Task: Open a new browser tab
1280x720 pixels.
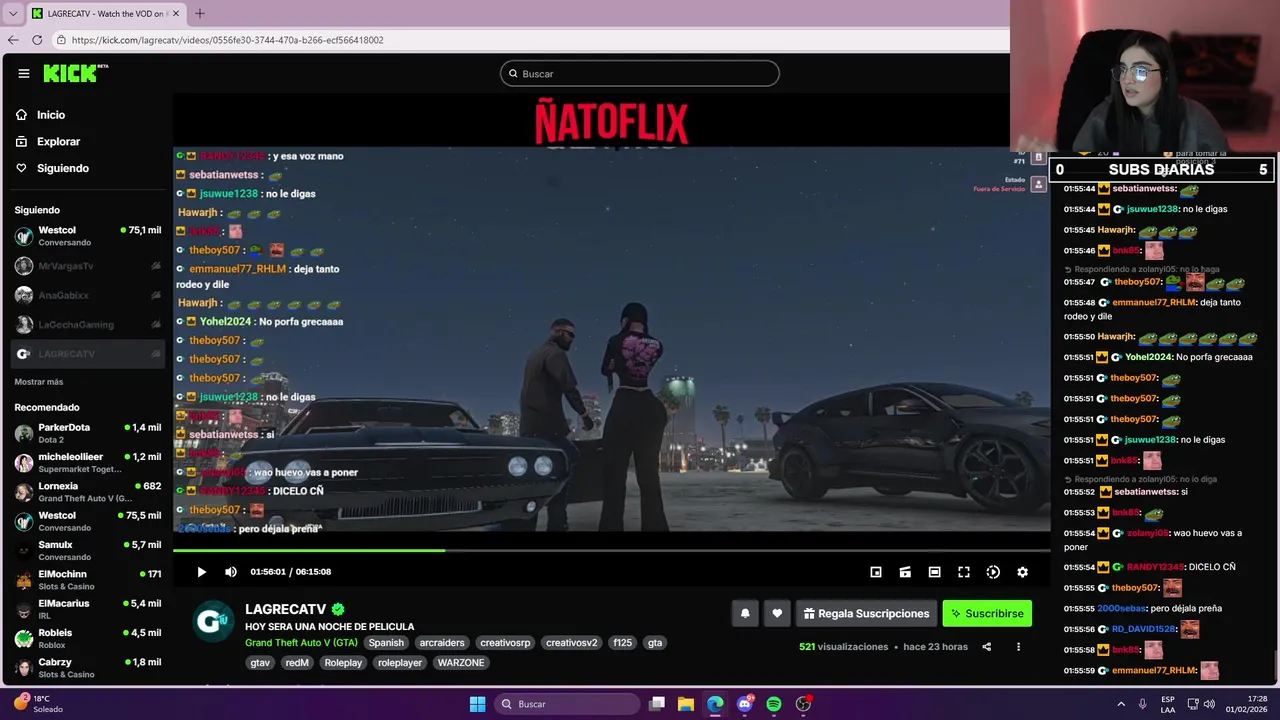Action: (199, 13)
